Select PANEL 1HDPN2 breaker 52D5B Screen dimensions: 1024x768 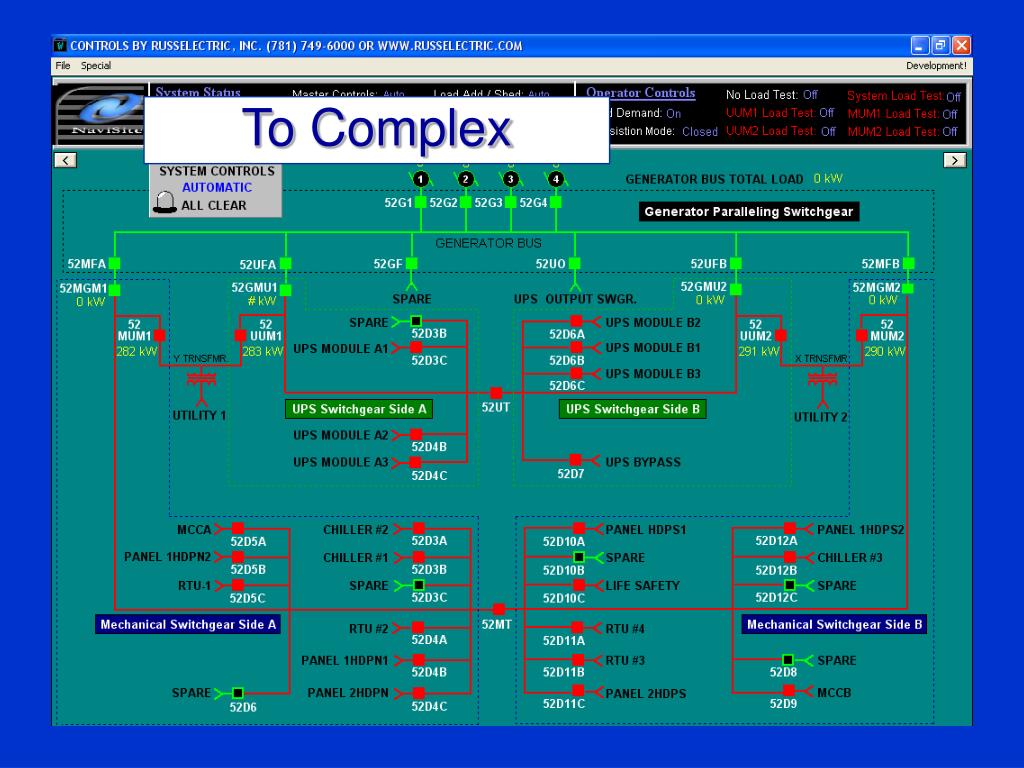238,557
